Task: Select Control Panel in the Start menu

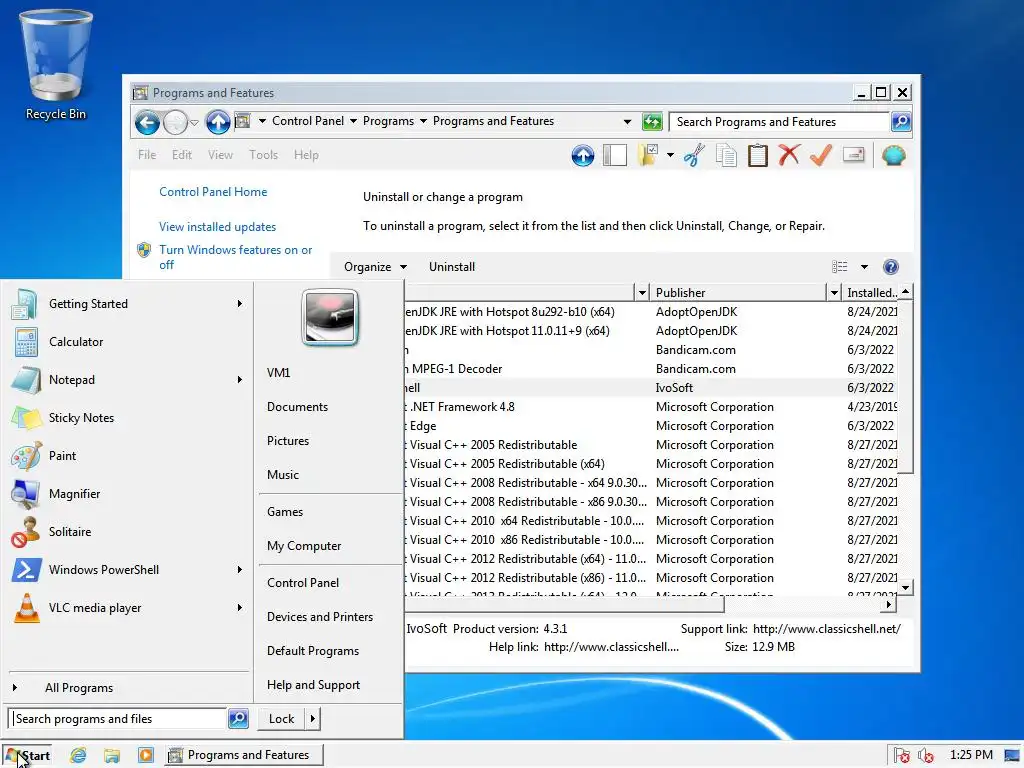Action: 303,583
